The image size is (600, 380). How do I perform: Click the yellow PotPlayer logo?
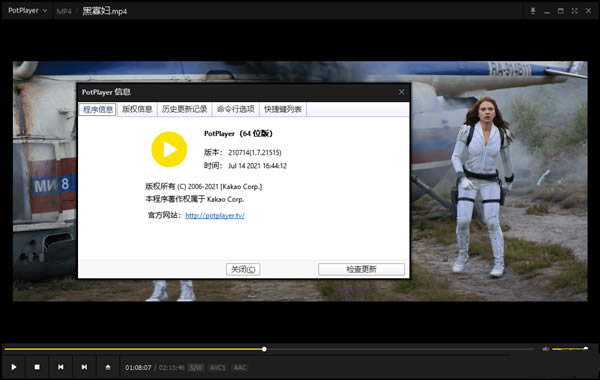[169, 149]
